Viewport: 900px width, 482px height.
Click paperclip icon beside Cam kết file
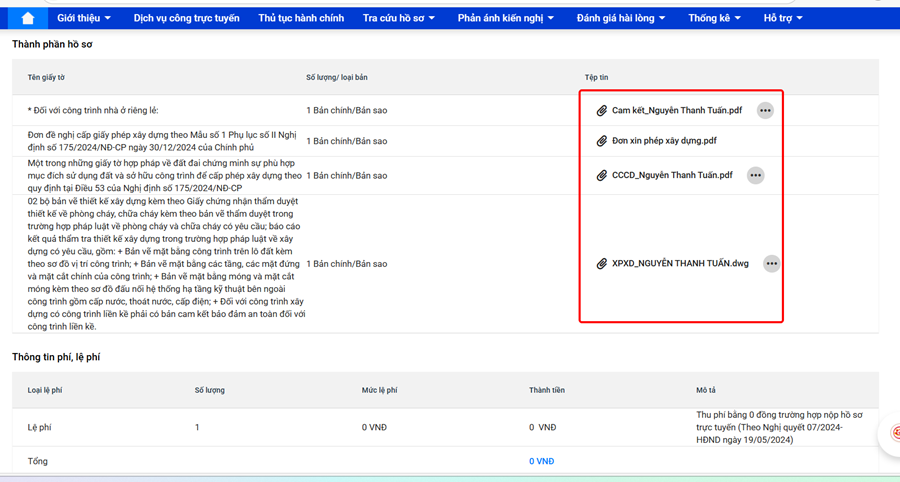(x=602, y=110)
